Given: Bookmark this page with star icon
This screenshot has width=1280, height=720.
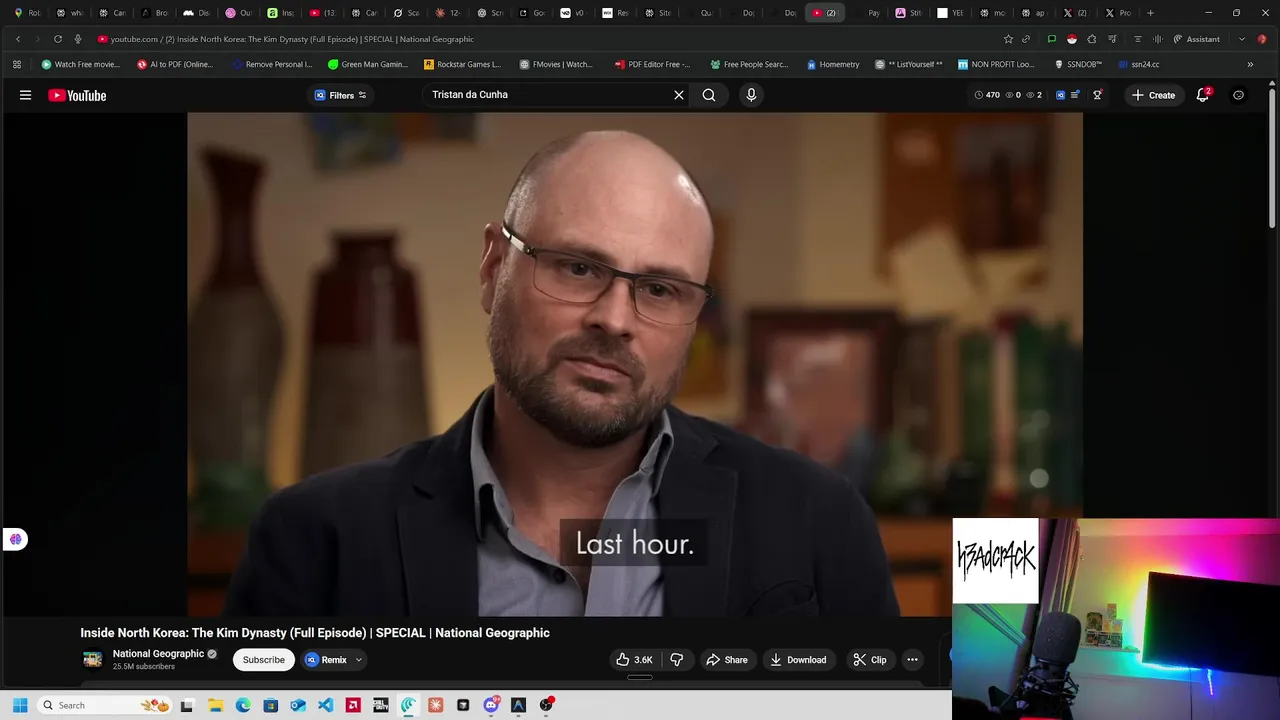Looking at the screenshot, I should point(1008,39).
